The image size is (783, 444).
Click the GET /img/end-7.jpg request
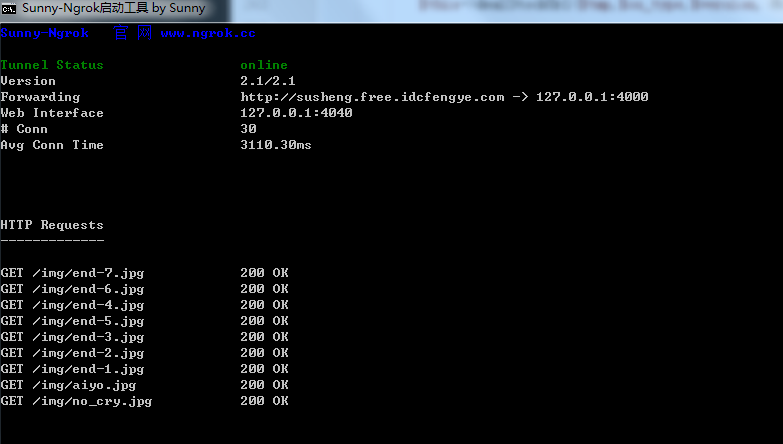tap(72, 273)
